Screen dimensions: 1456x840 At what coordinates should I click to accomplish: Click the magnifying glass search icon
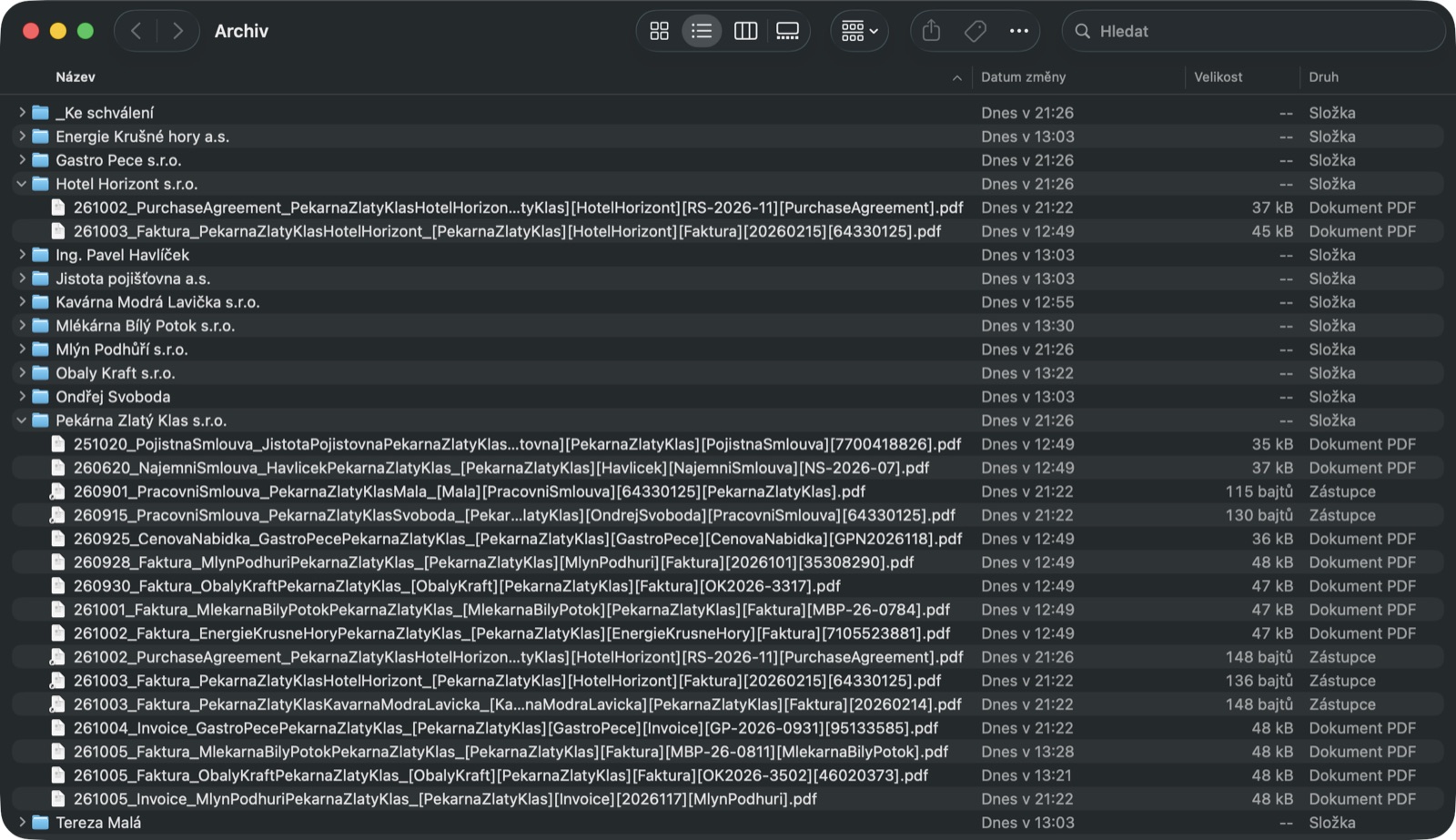[x=1082, y=31]
